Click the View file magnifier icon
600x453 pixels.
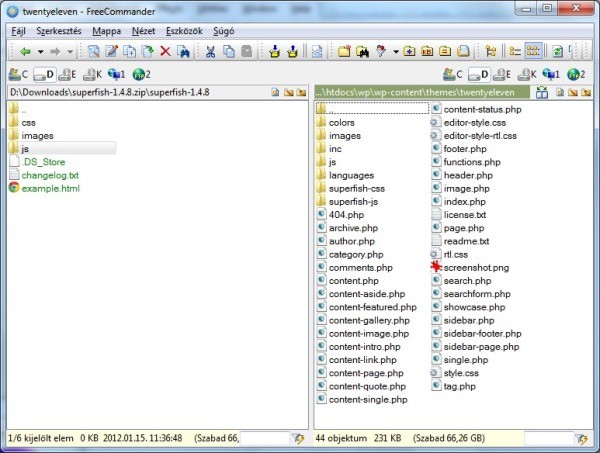pos(93,51)
